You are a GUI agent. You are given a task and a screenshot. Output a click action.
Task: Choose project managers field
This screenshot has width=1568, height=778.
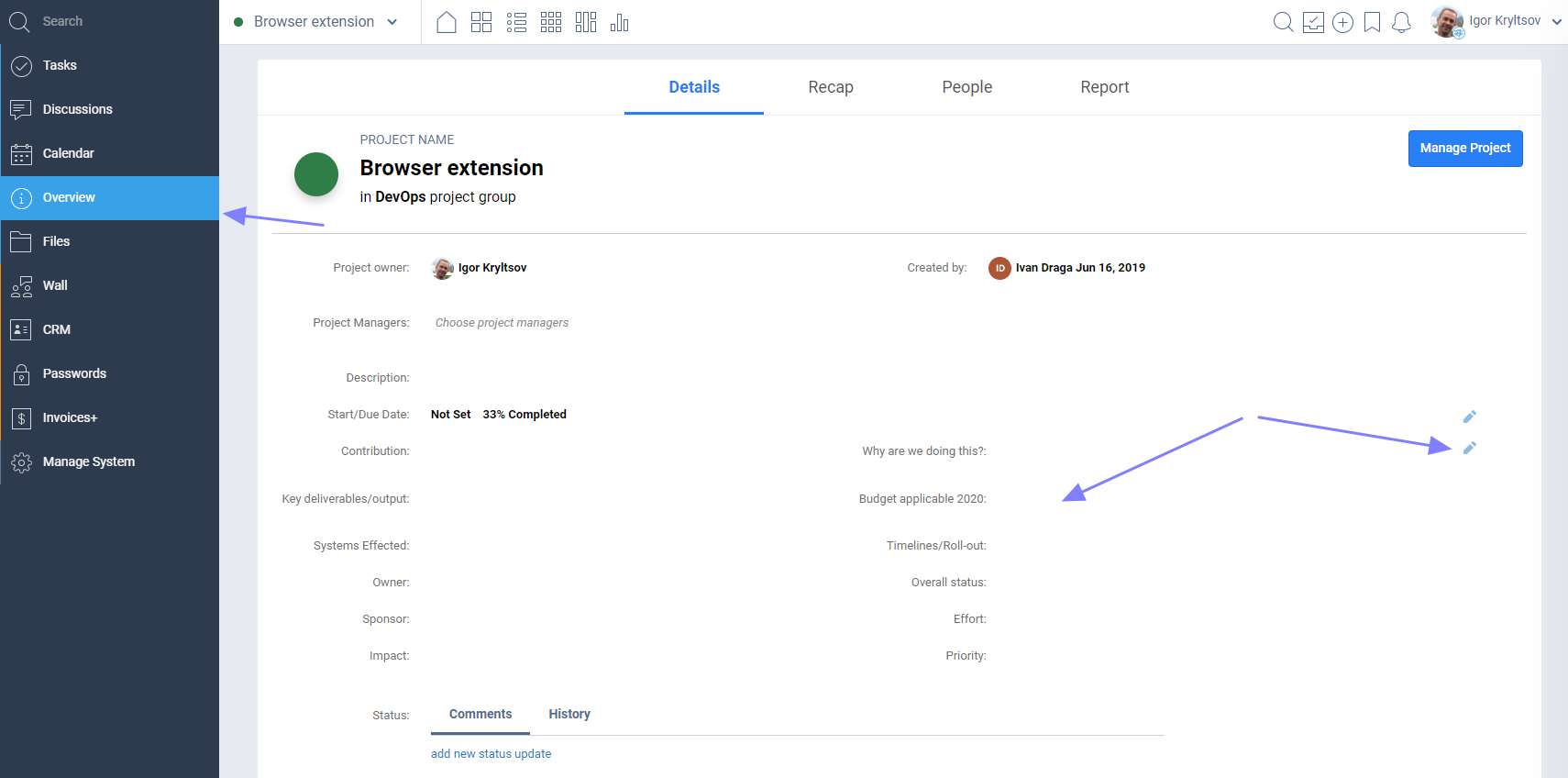tap(502, 323)
